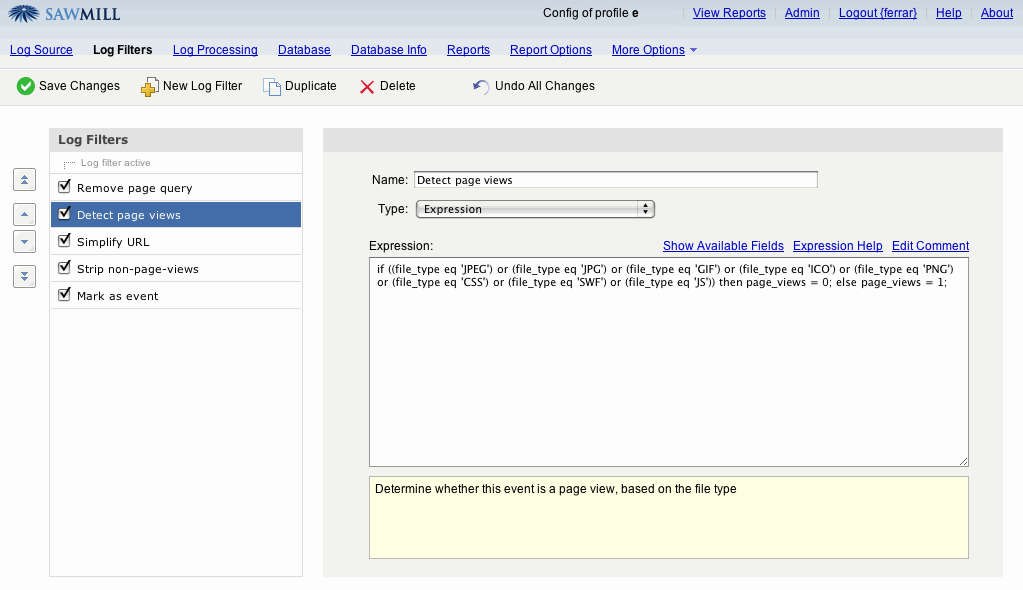This screenshot has width=1023, height=590.
Task: Move filter to bottom with double-down arrow
Action: click(x=25, y=276)
